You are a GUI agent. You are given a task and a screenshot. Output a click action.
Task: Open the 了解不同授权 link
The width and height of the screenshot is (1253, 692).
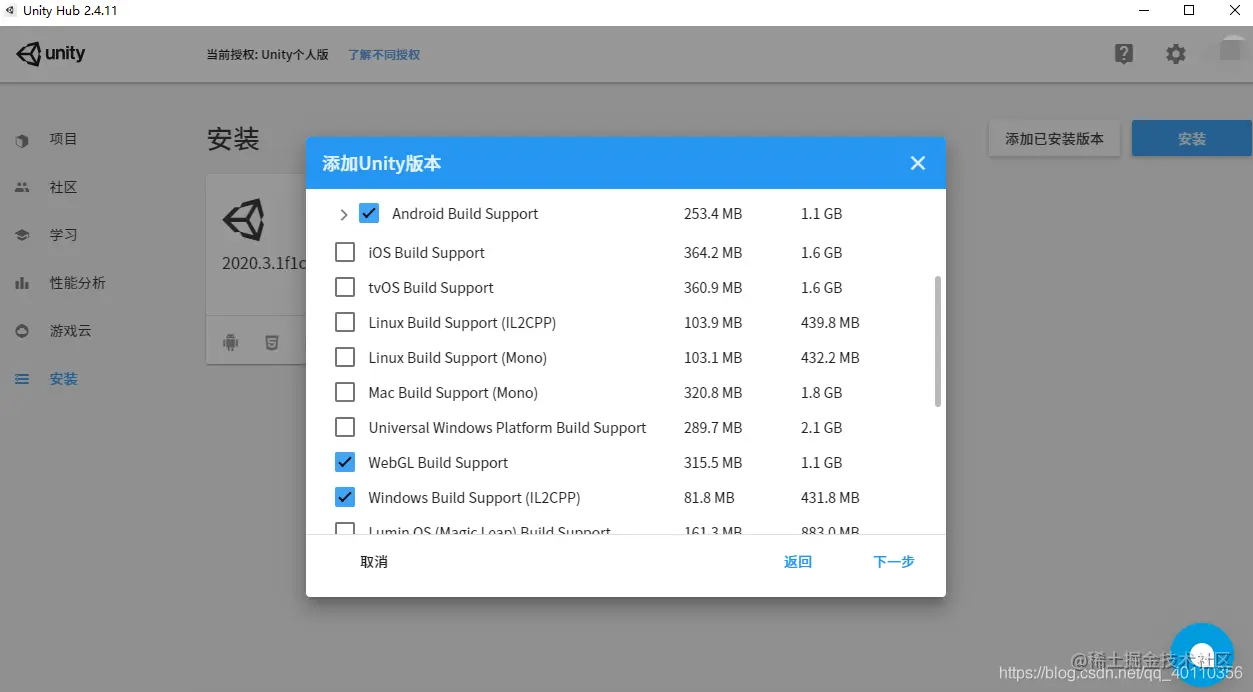(384, 55)
